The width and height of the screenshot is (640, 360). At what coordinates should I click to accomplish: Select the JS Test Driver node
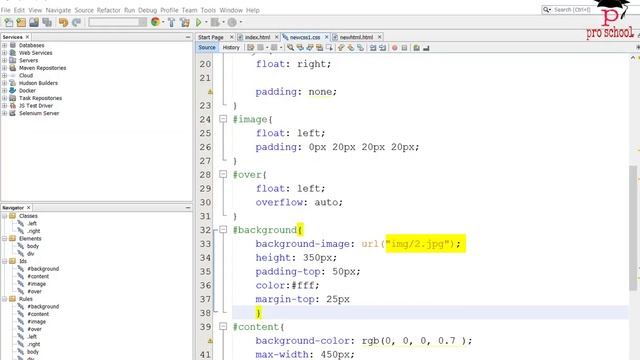click(x=36, y=105)
